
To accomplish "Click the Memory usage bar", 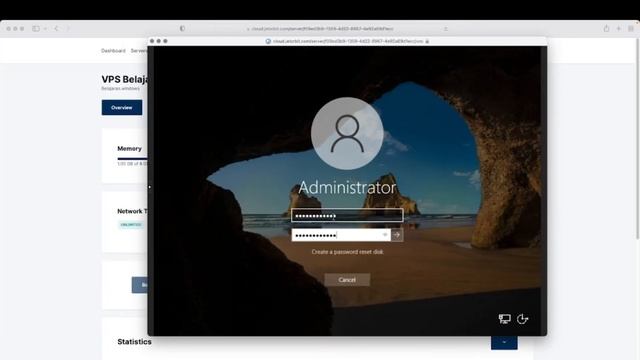I will click(132, 158).
